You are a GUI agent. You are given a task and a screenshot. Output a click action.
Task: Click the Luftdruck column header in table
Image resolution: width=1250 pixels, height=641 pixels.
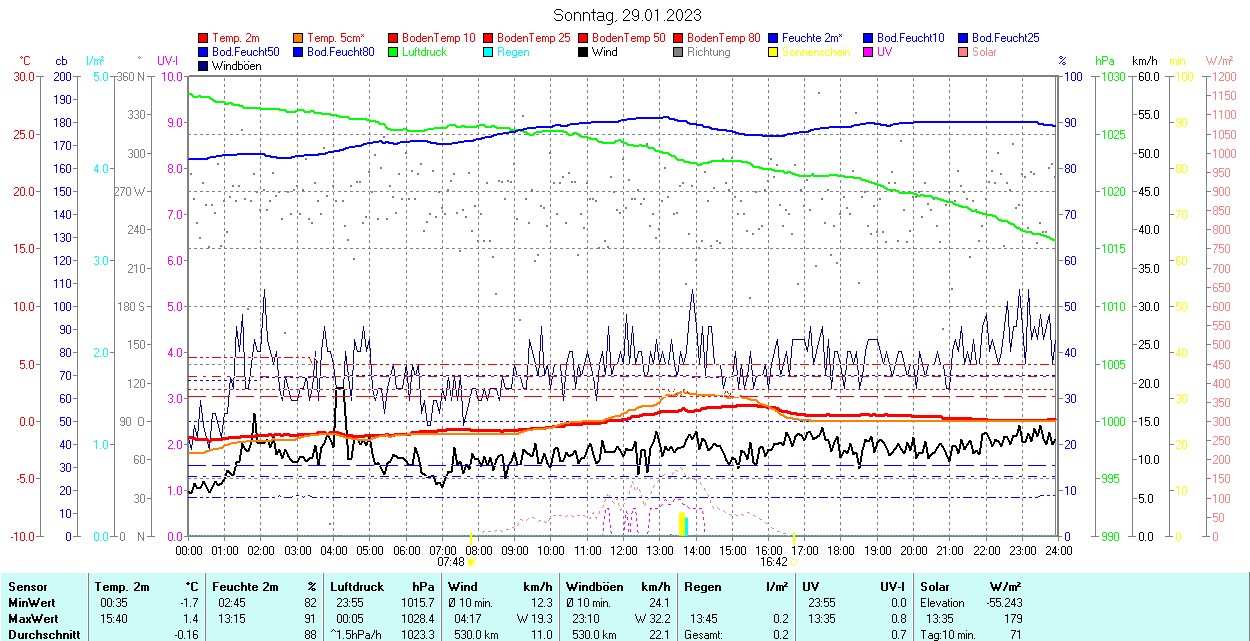[x=357, y=587]
